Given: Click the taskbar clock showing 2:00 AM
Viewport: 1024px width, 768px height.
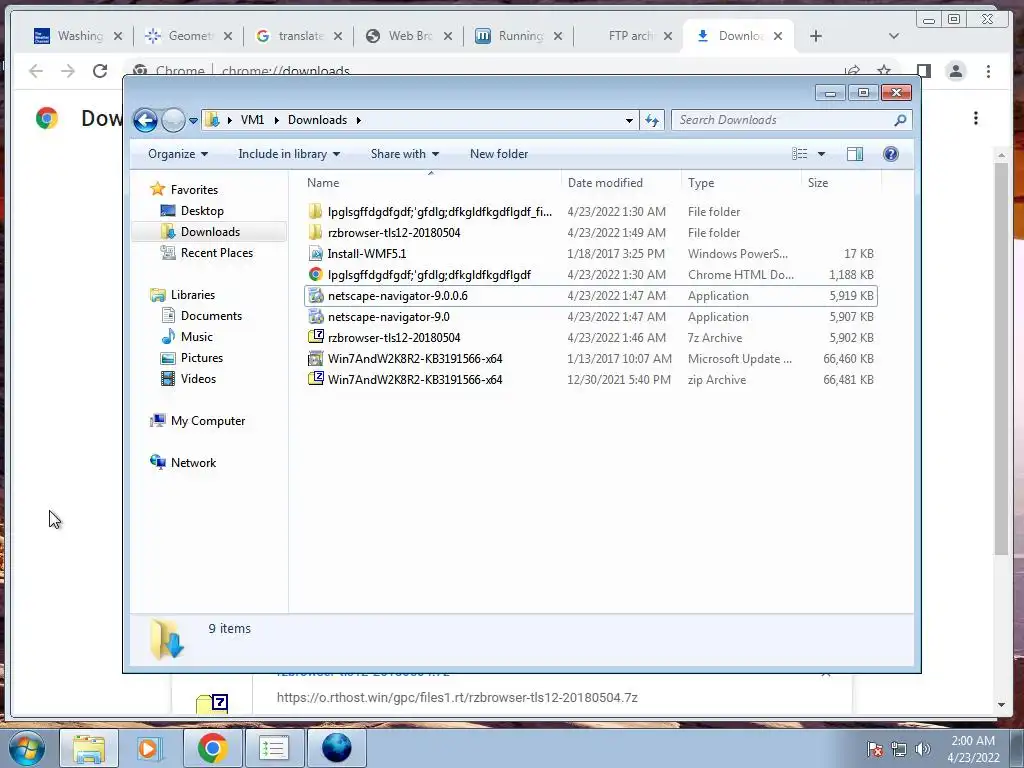Looking at the screenshot, I should click(x=973, y=749).
